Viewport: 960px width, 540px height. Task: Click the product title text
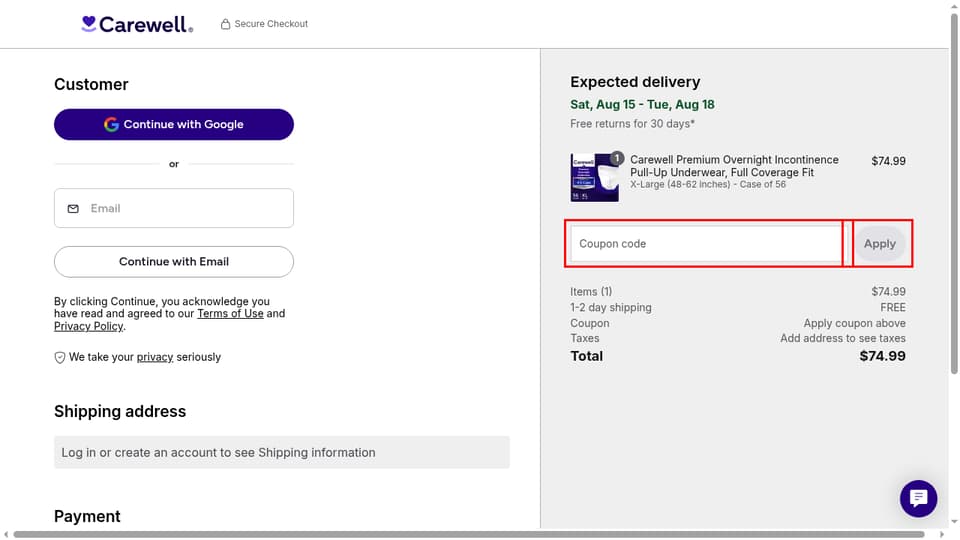point(734,166)
